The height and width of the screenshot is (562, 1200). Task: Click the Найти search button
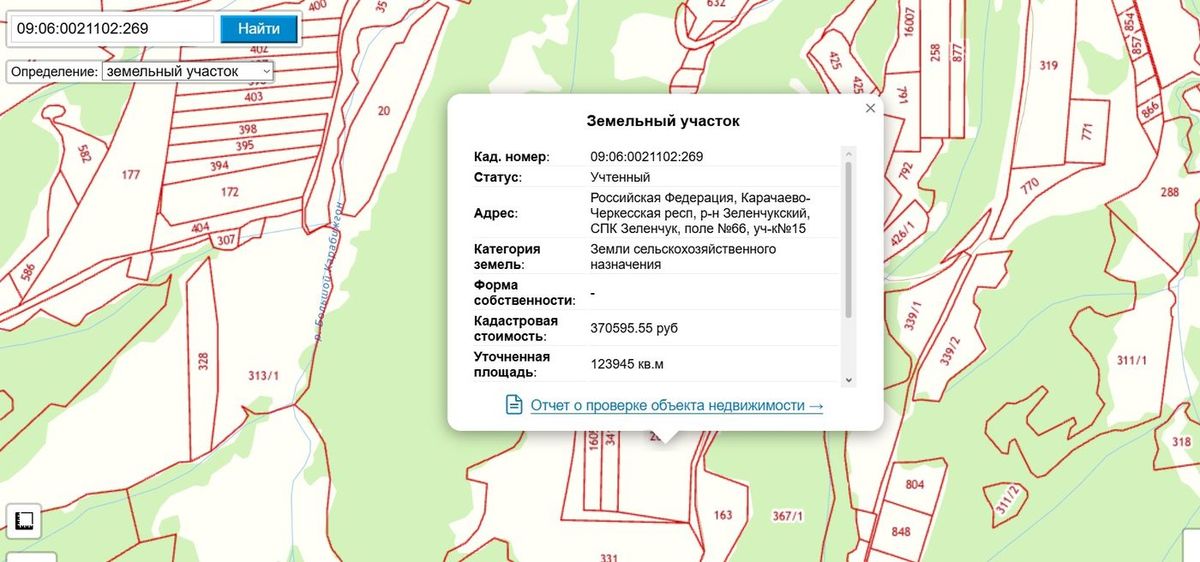pyautogui.click(x=259, y=28)
